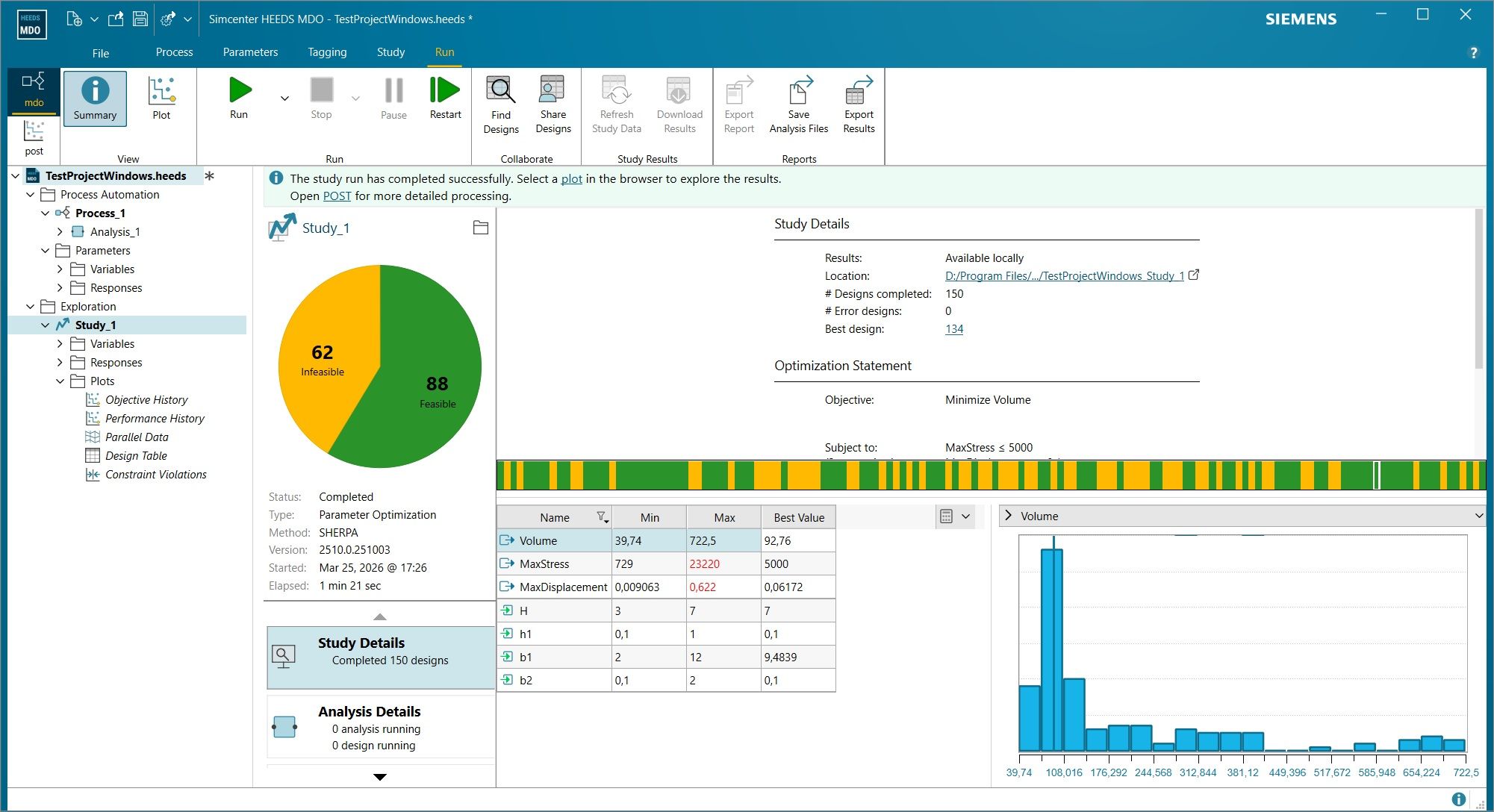1494x812 pixels.
Task: Open the study location path link
Action: tap(1065, 276)
